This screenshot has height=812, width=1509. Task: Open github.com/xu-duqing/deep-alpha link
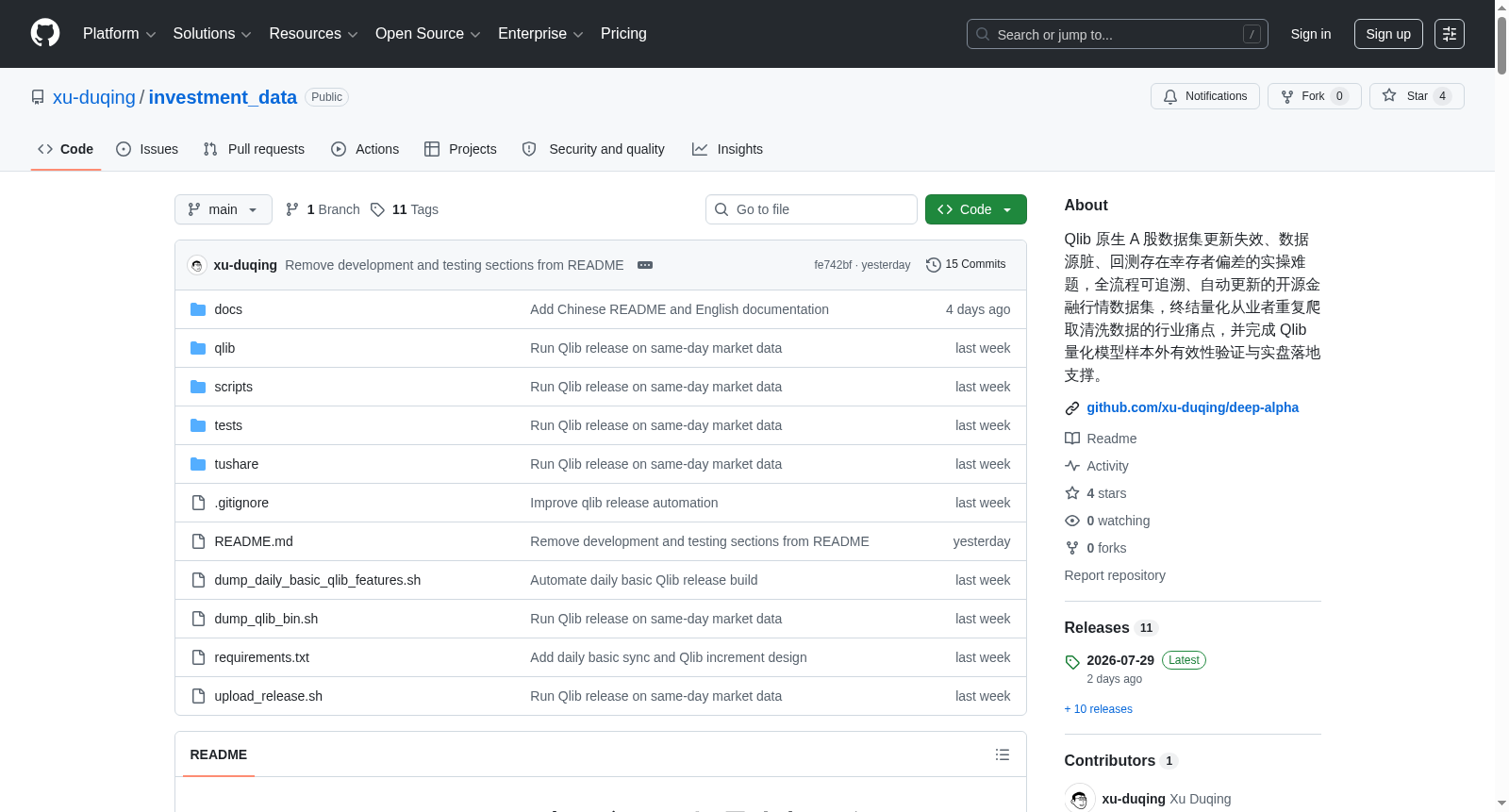(1193, 407)
